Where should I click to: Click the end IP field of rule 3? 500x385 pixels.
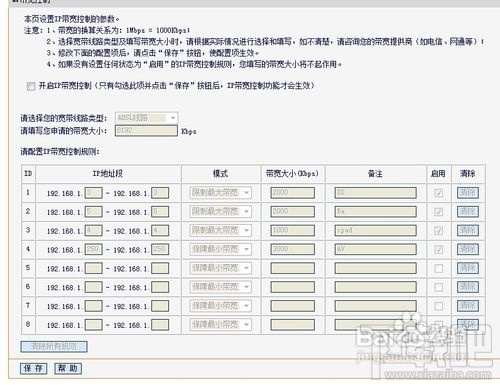160,231
